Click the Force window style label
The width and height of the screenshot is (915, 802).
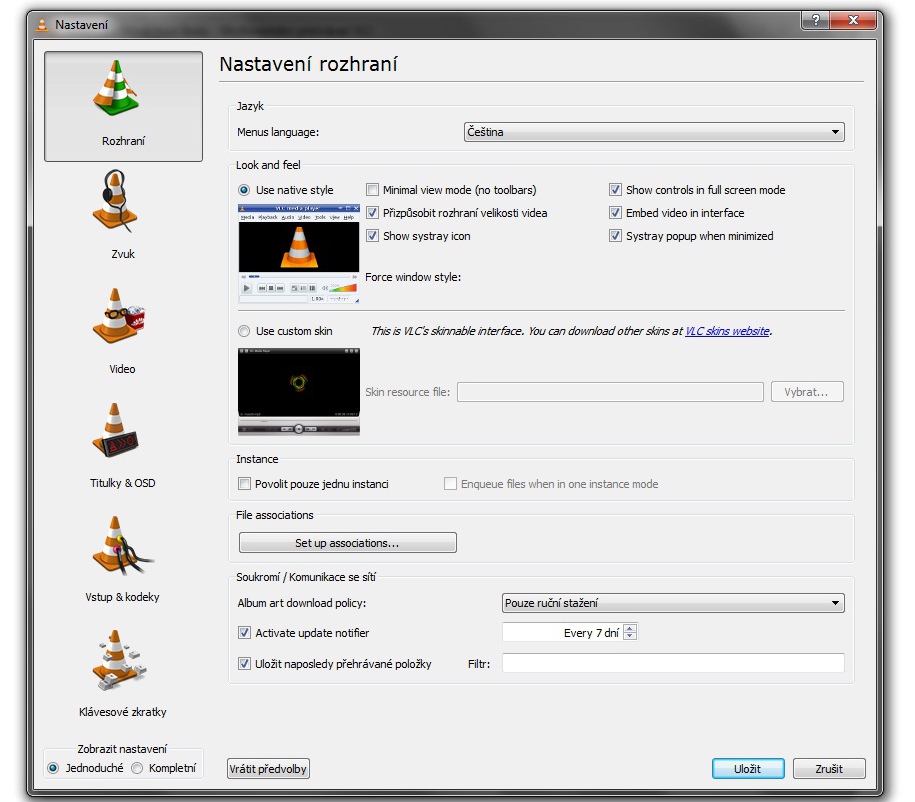pos(413,277)
